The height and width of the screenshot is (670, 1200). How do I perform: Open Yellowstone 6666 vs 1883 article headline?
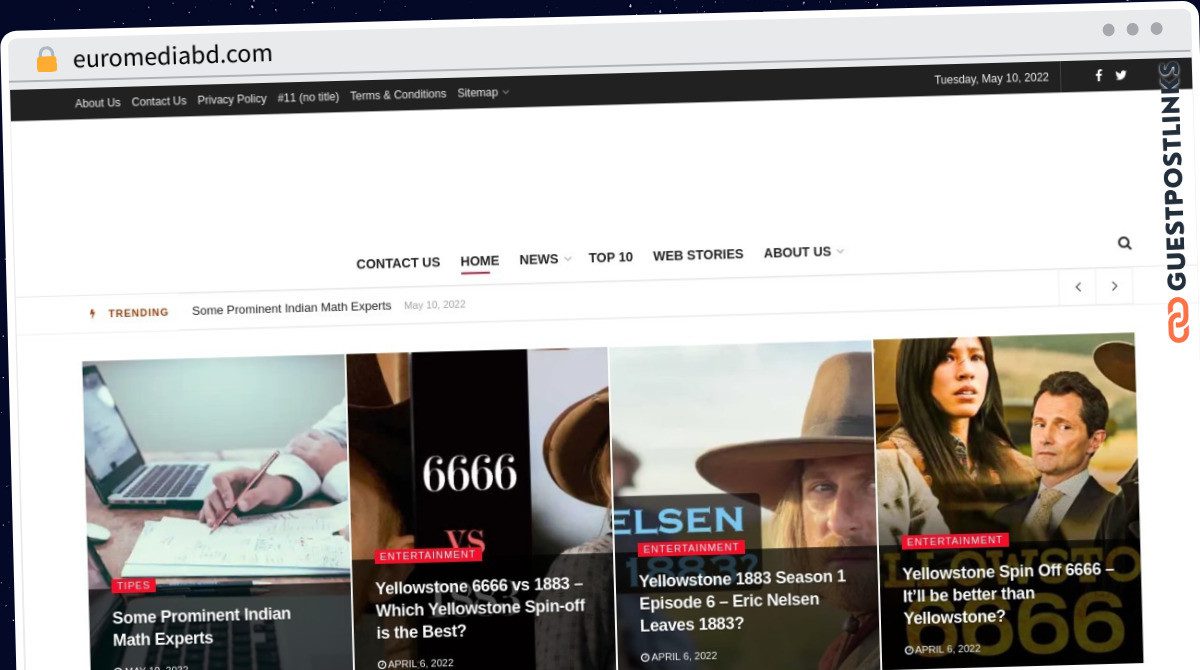click(x=480, y=608)
